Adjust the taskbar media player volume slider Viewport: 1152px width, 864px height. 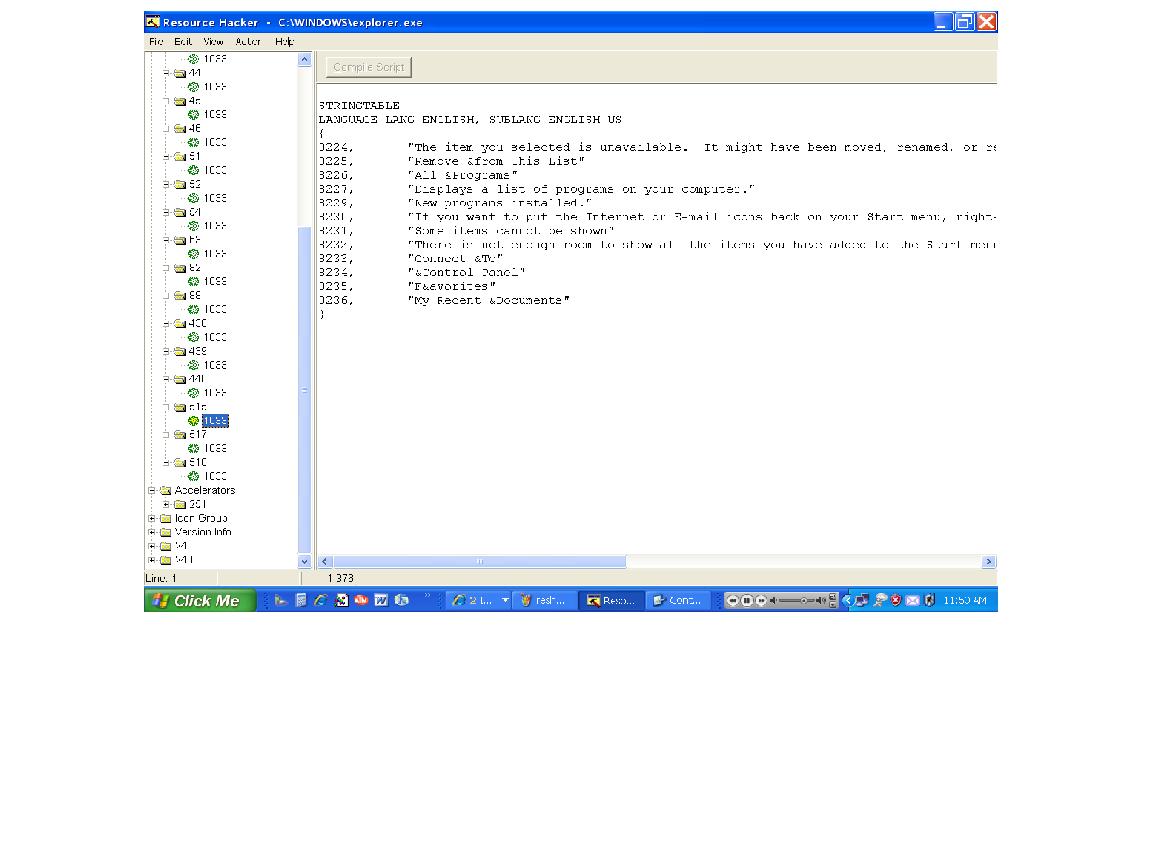(x=803, y=600)
